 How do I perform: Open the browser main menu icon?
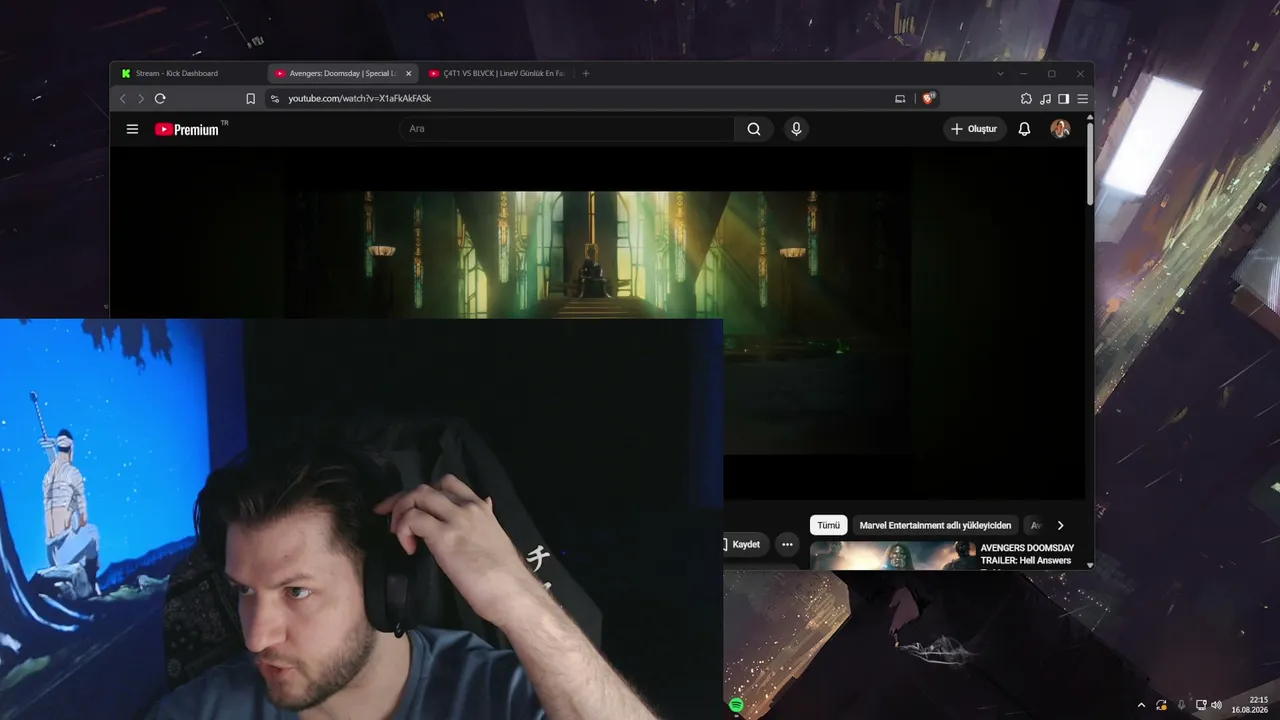pyautogui.click(x=1082, y=99)
